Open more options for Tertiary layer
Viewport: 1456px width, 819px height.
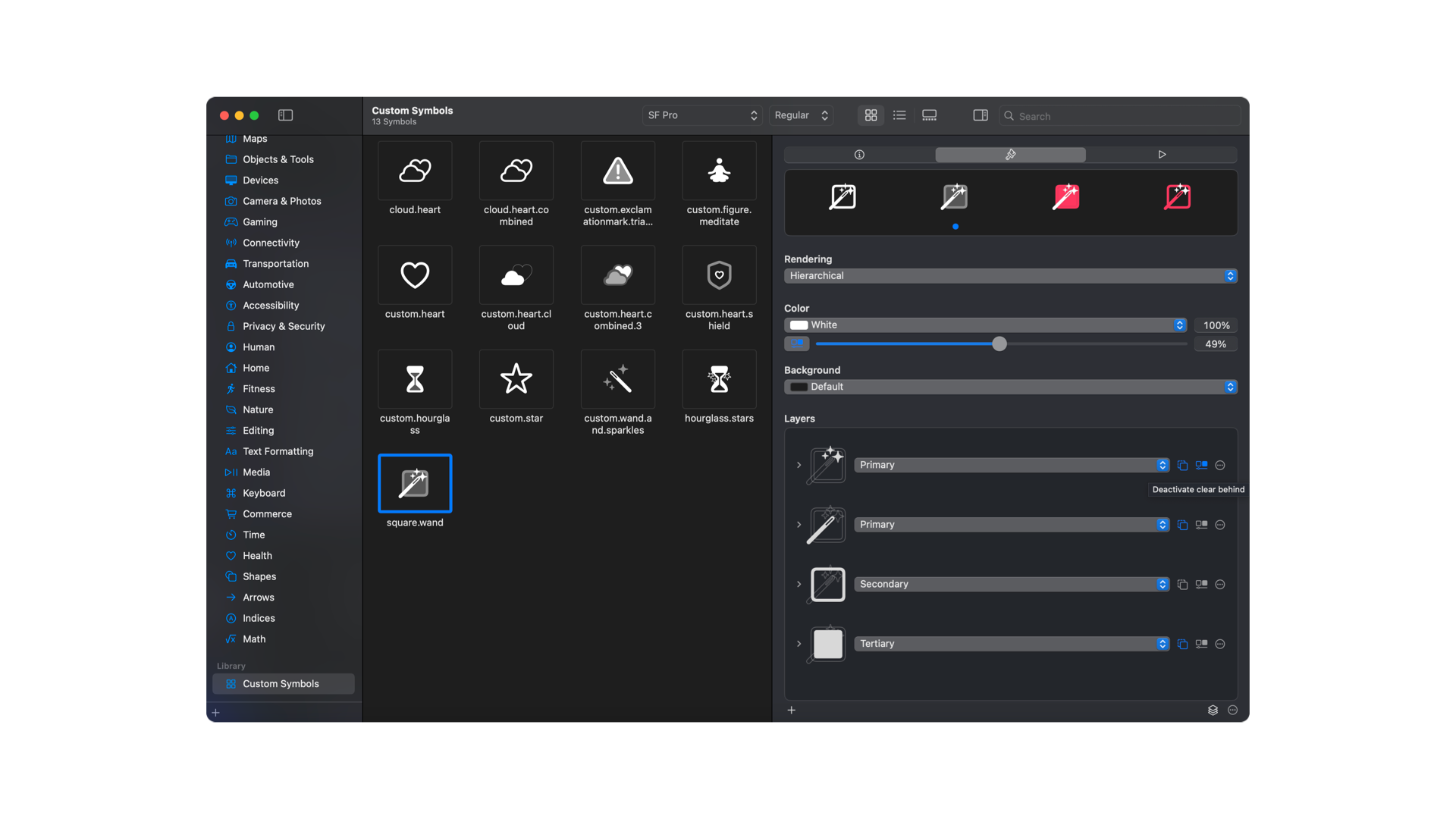tap(1220, 644)
